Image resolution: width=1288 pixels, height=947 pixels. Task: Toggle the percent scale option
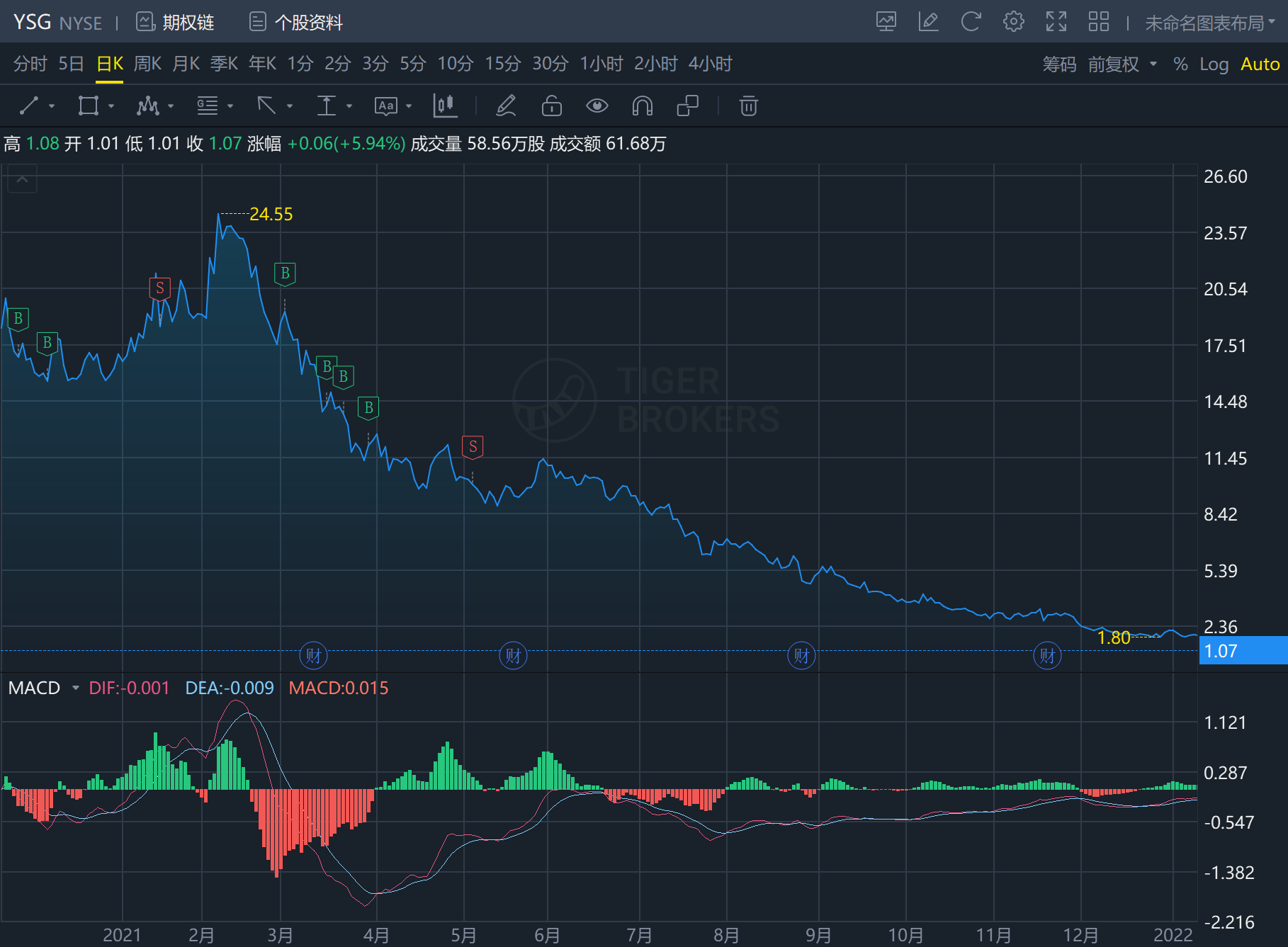click(1180, 64)
